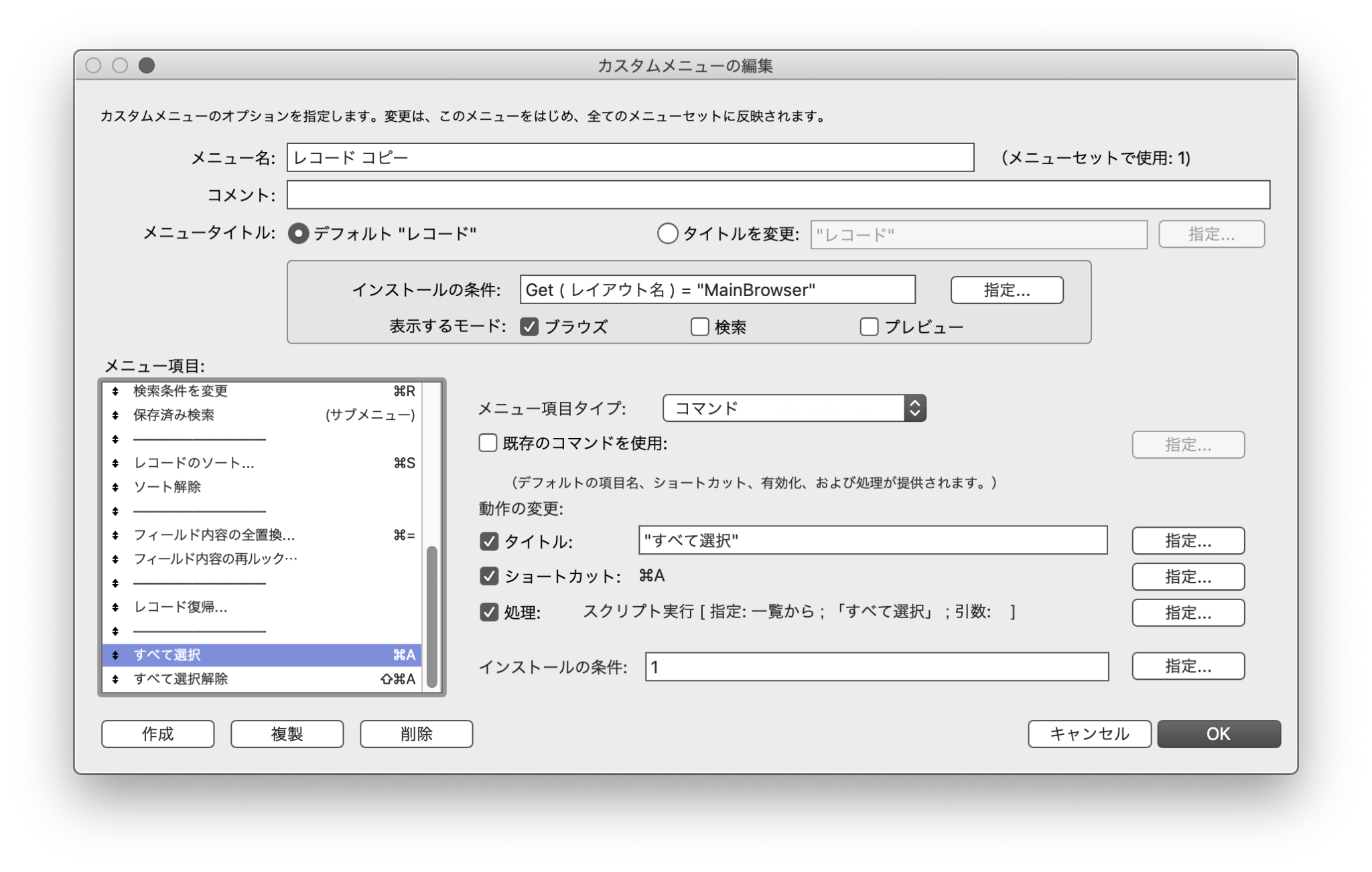Click the reorder handle beside すべて選択解除

tap(114, 679)
